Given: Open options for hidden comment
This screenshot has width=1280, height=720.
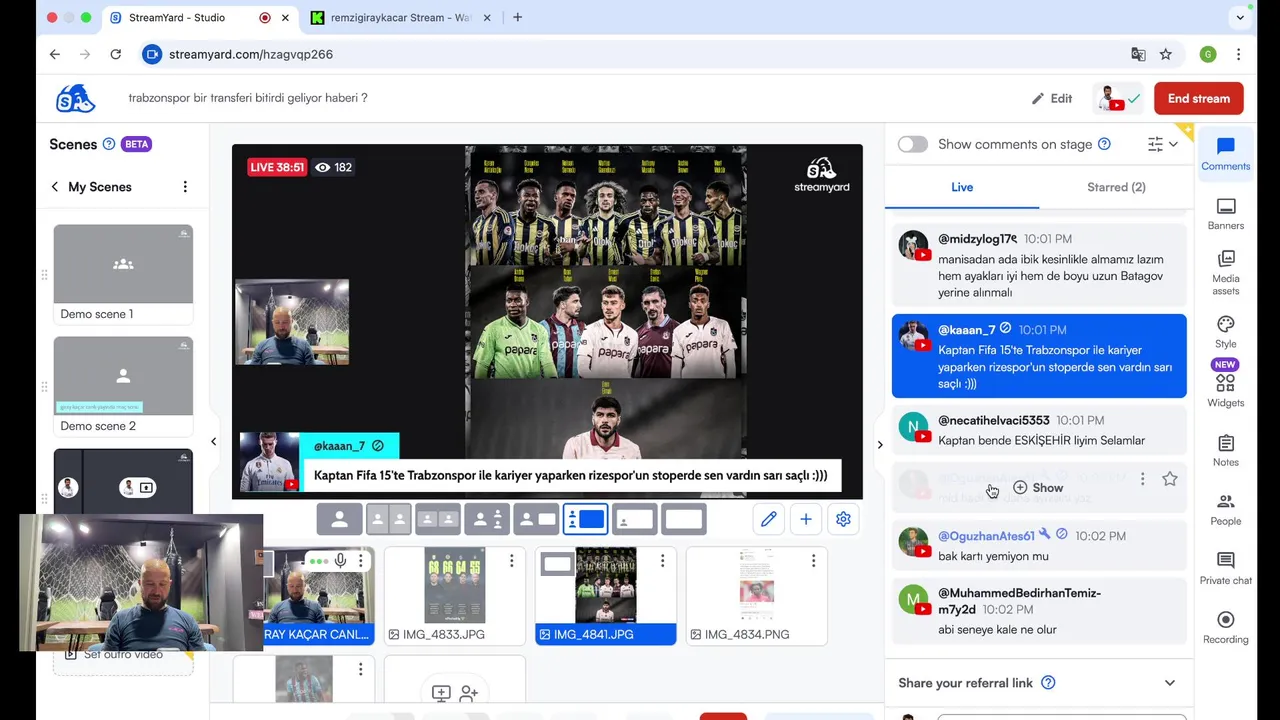Looking at the screenshot, I should click(1142, 479).
